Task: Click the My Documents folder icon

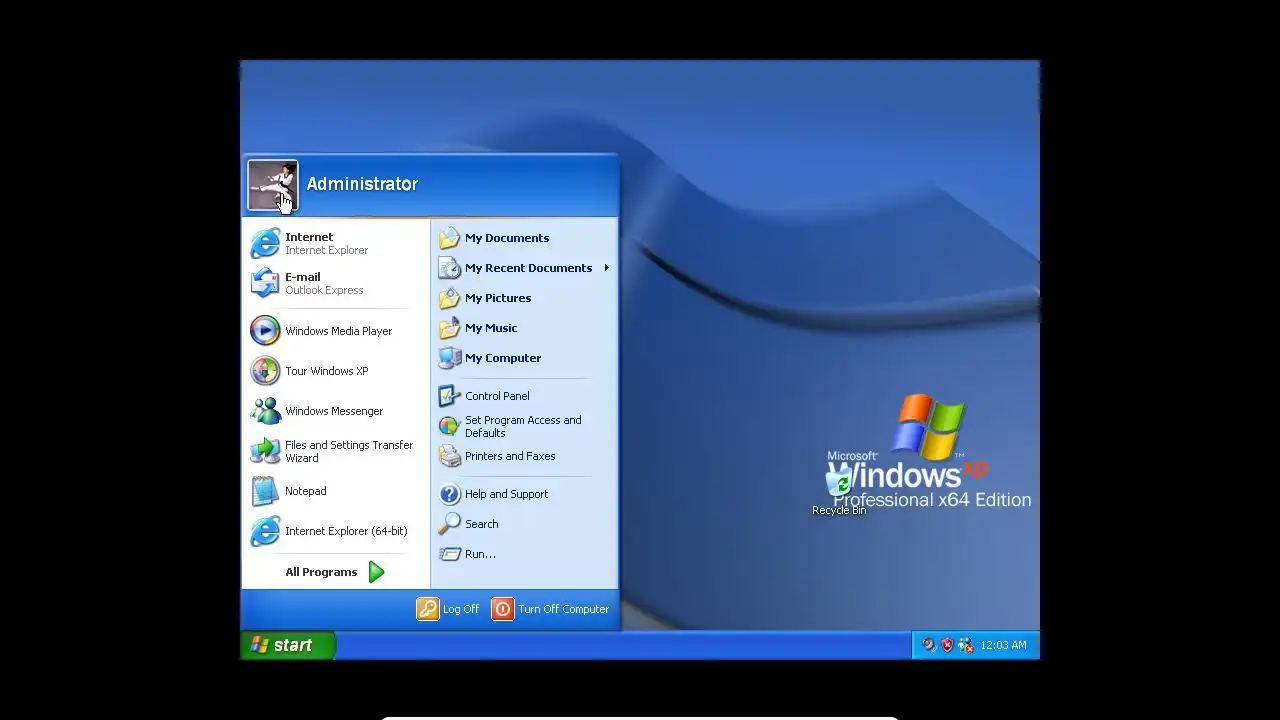Action: [449, 237]
